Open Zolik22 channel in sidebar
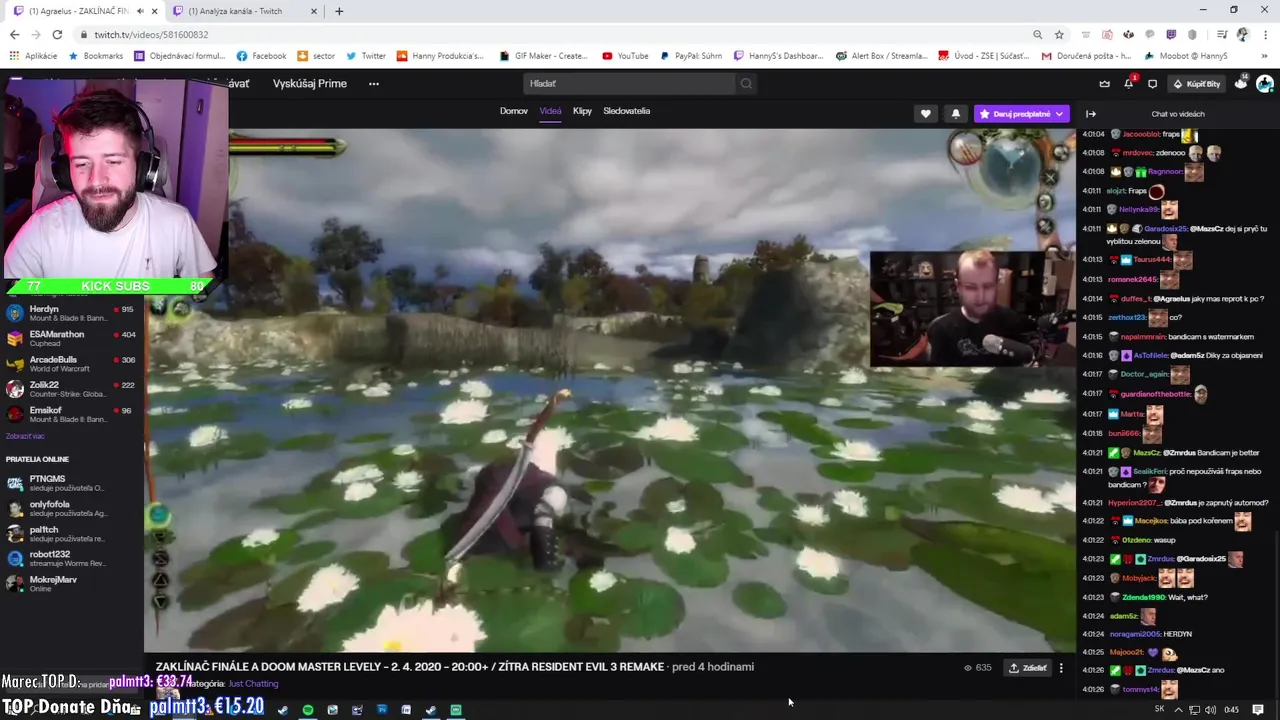Image resolution: width=1280 pixels, height=720 pixels. tap(72, 389)
